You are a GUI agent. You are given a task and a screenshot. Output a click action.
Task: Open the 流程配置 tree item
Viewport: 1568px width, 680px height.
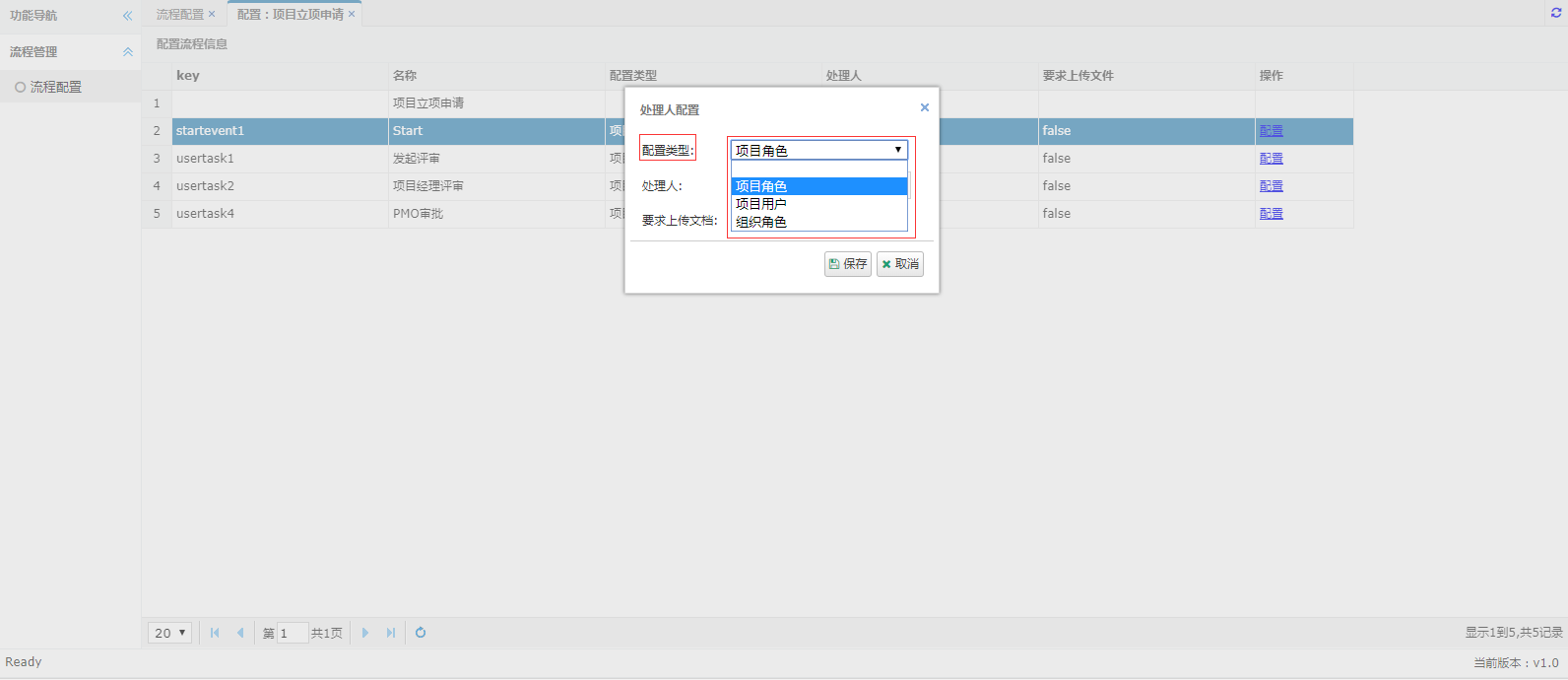point(55,88)
